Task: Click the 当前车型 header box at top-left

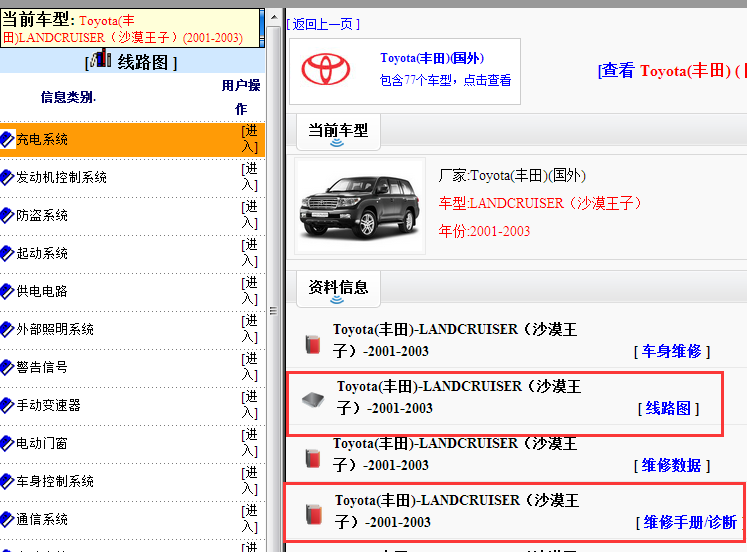Action: coord(130,28)
